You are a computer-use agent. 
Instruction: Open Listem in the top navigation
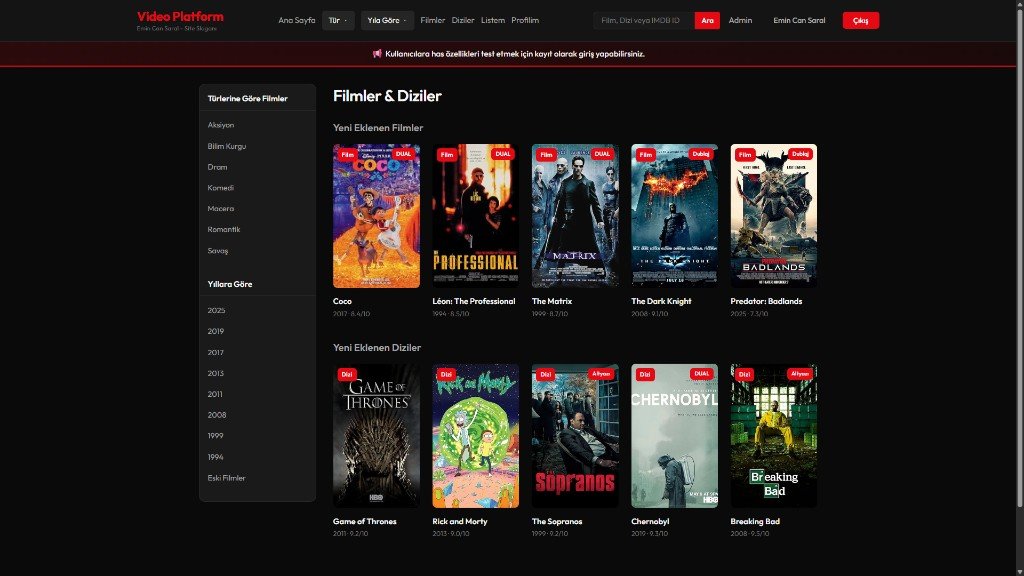(493, 20)
